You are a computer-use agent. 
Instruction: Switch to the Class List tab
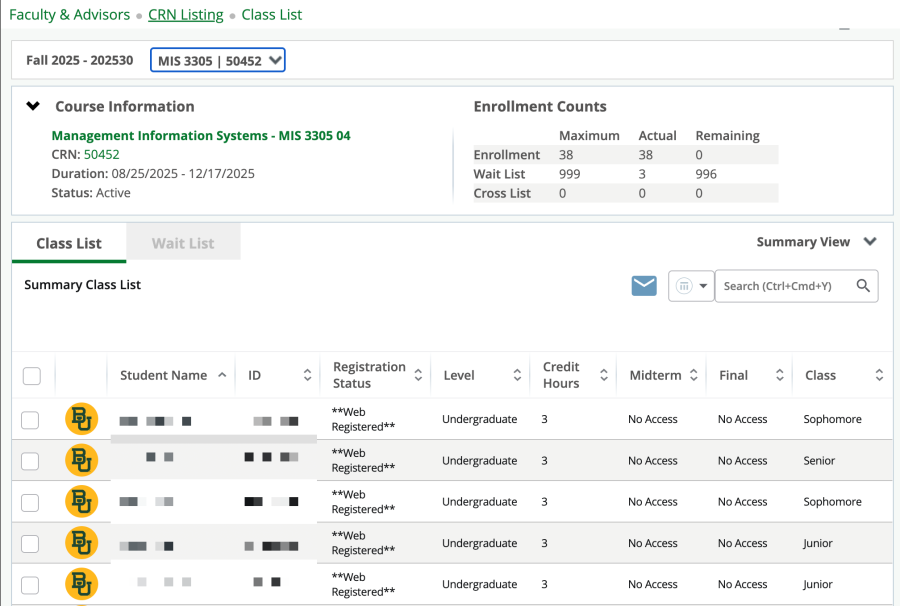tap(69, 243)
